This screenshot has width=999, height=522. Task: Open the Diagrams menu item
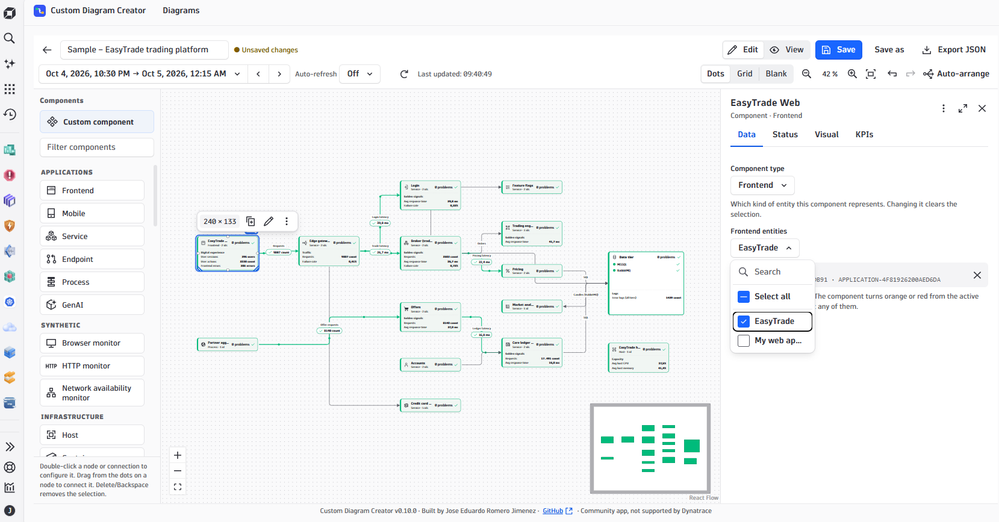(181, 10)
